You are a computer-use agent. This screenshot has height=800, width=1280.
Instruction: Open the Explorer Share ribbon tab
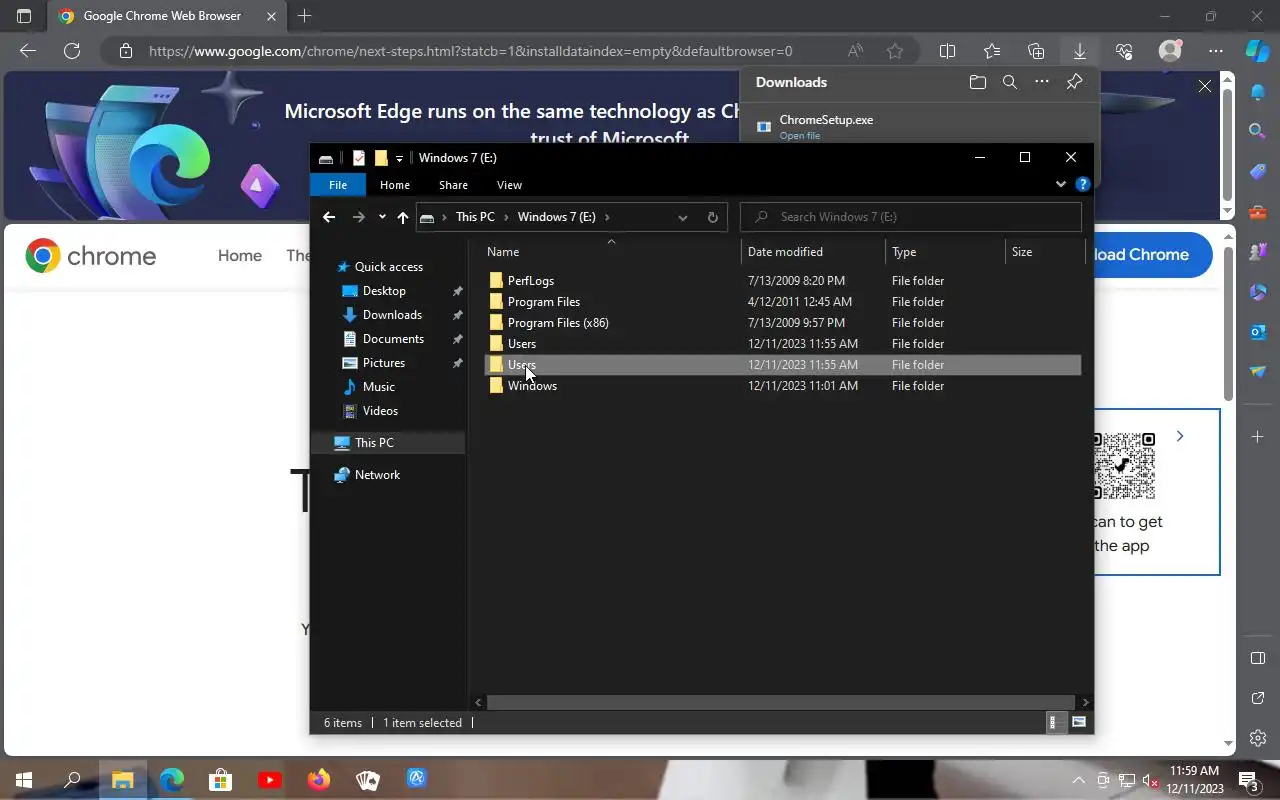(x=453, y=185)
